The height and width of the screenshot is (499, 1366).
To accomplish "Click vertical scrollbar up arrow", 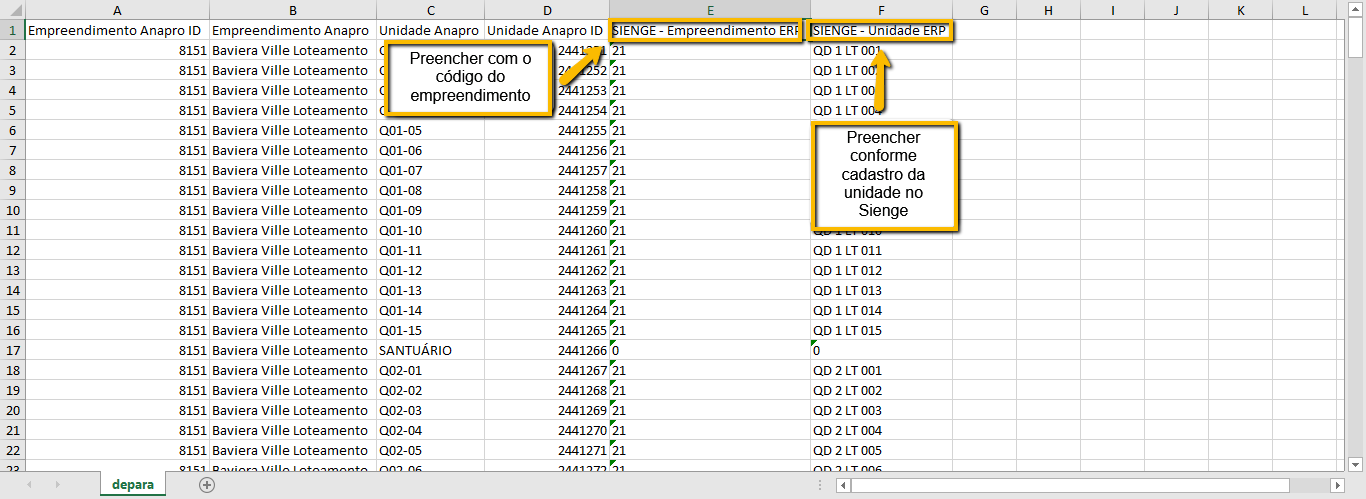I will pos(1356,9).
